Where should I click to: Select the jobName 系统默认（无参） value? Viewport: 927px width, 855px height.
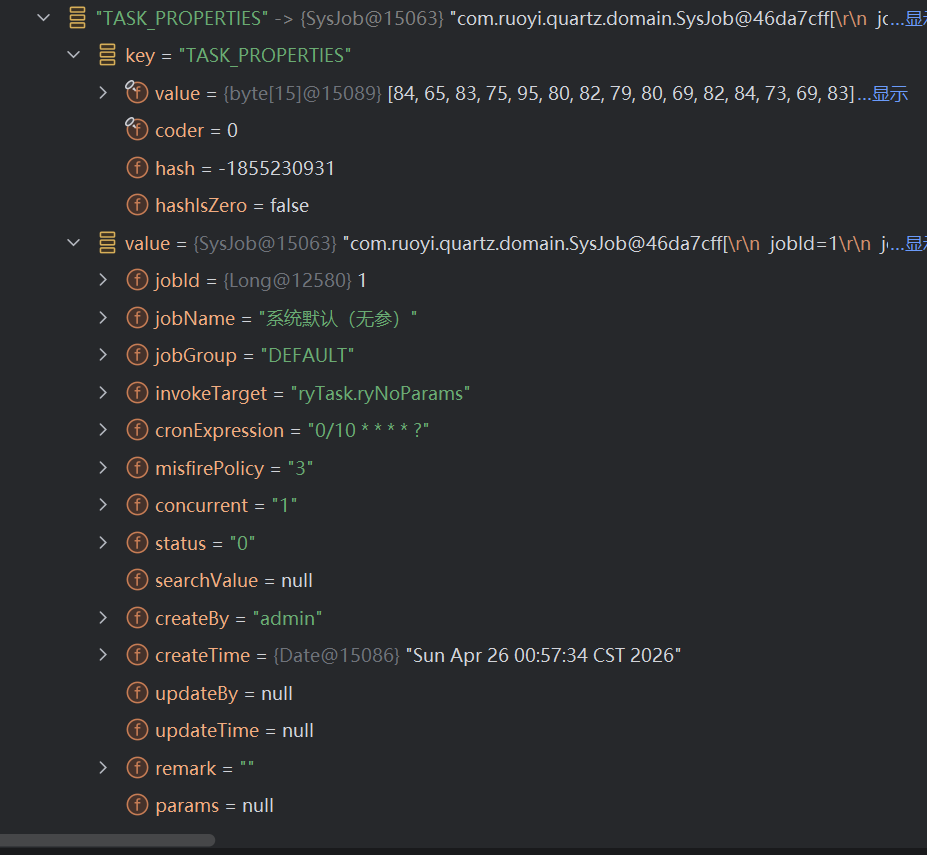coord(338,318)
